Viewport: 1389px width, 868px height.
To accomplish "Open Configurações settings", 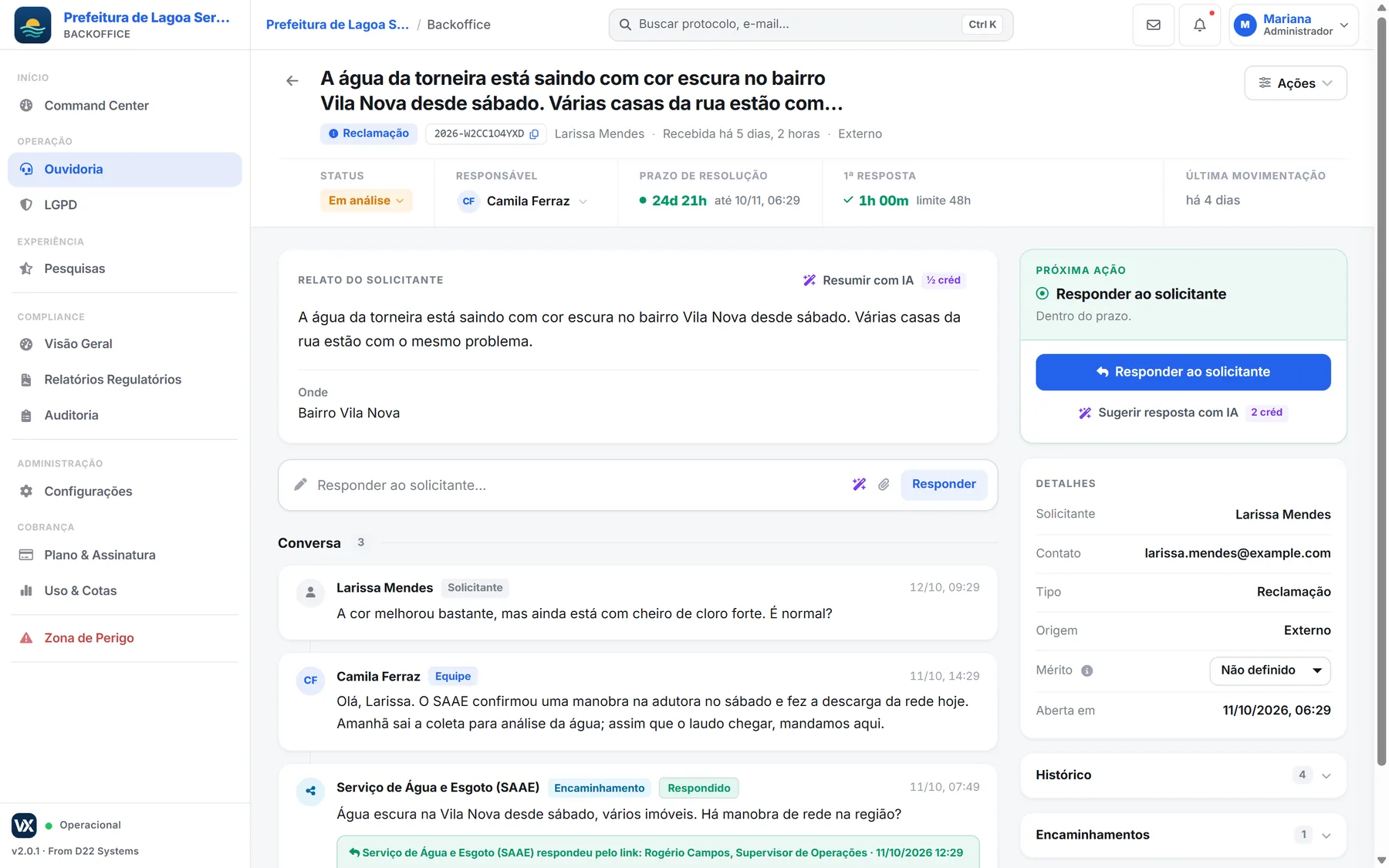I will click(x=125, y=491).
